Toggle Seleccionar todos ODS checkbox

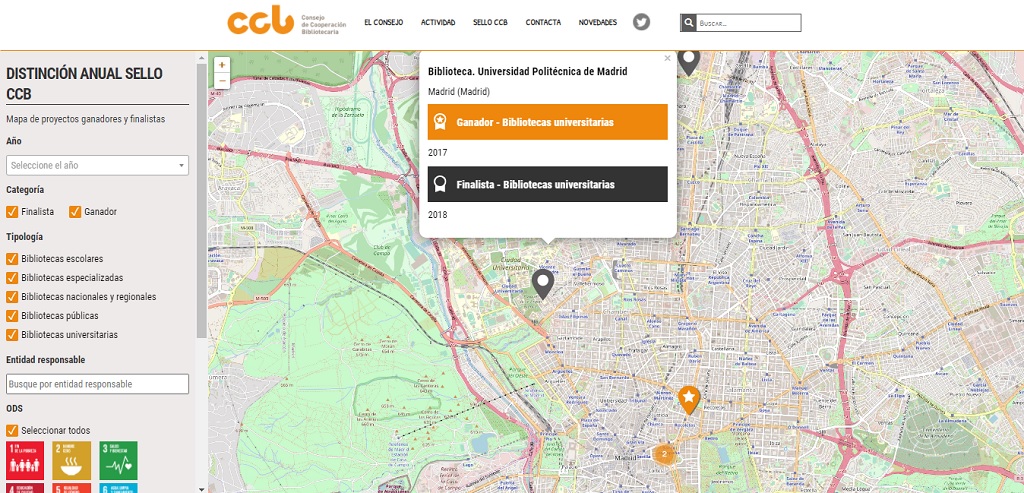(x=12, y=430)
